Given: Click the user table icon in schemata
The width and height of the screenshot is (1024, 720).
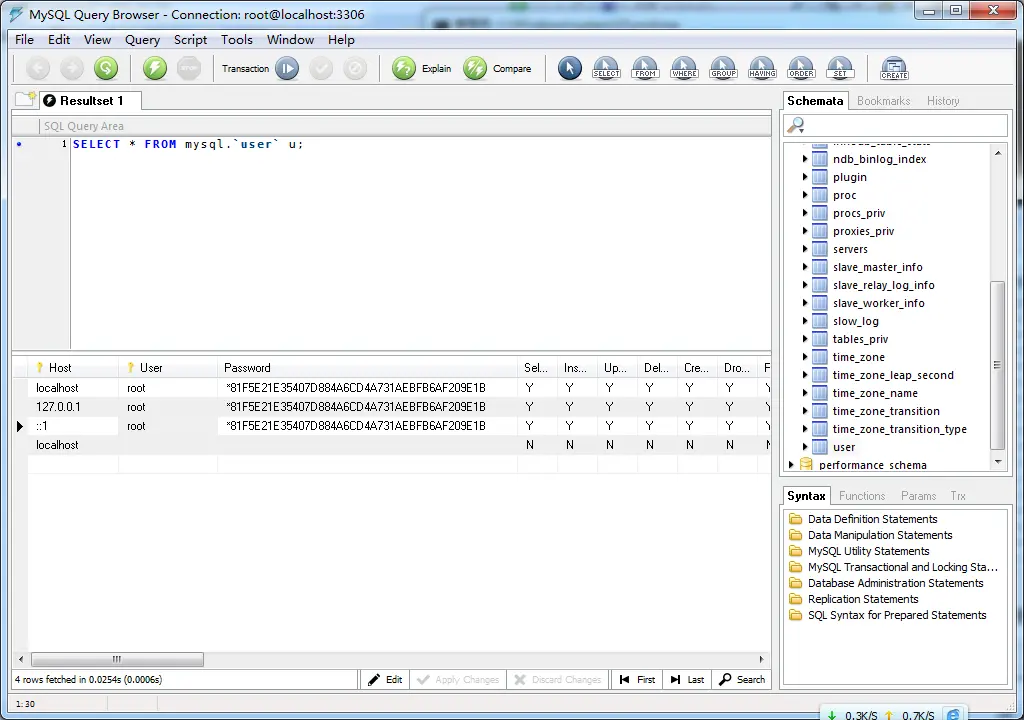Looking at the screenshot, I should [x=820, y=447].
